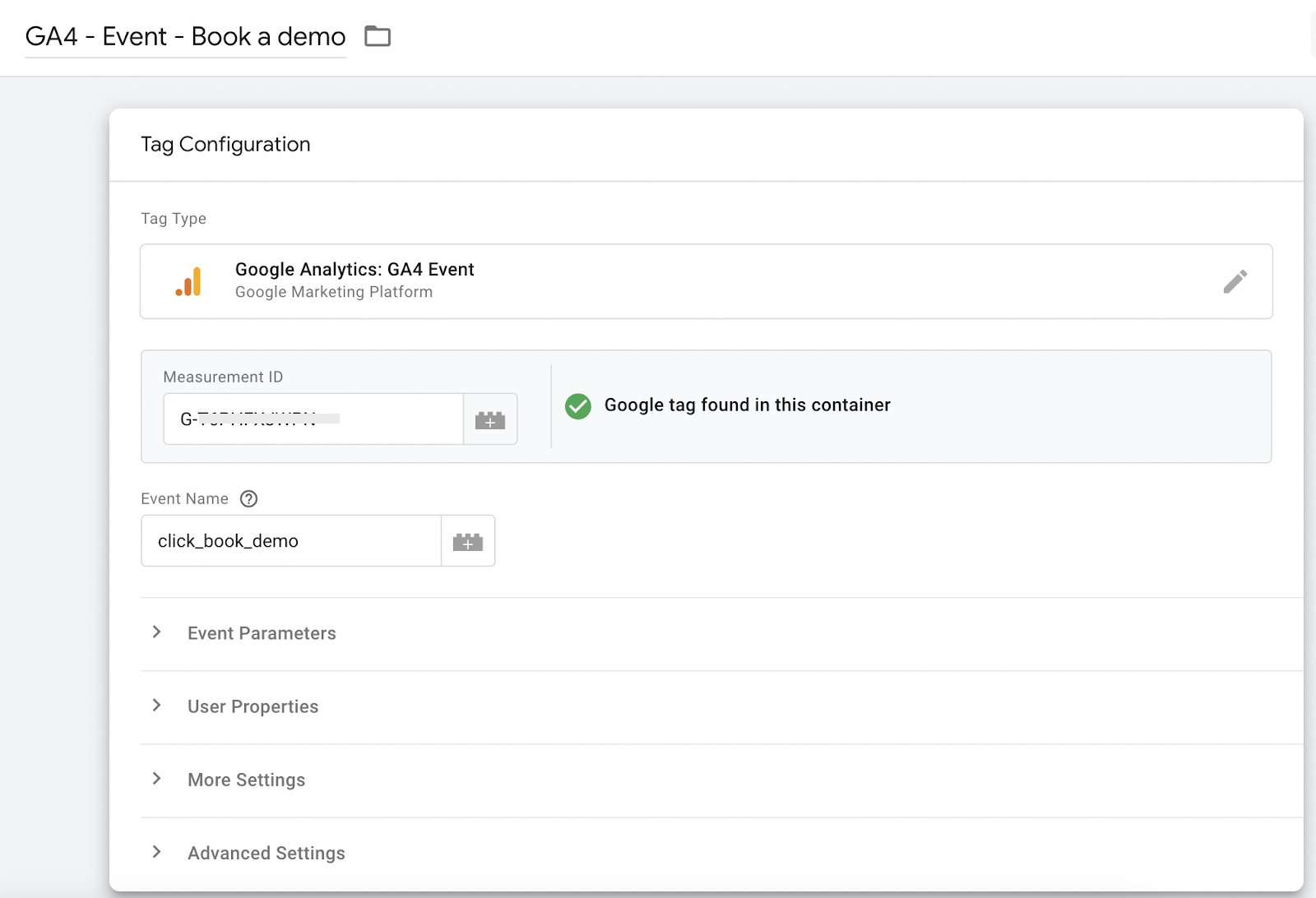1316x898 pixels.
Task: Click the click_book_demo event name field
Action: (291, 541)
